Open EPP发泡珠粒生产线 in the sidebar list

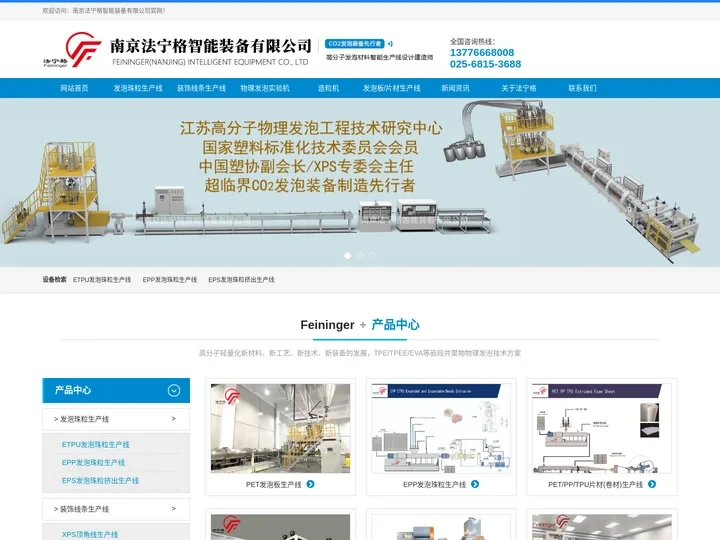(93, 462)
